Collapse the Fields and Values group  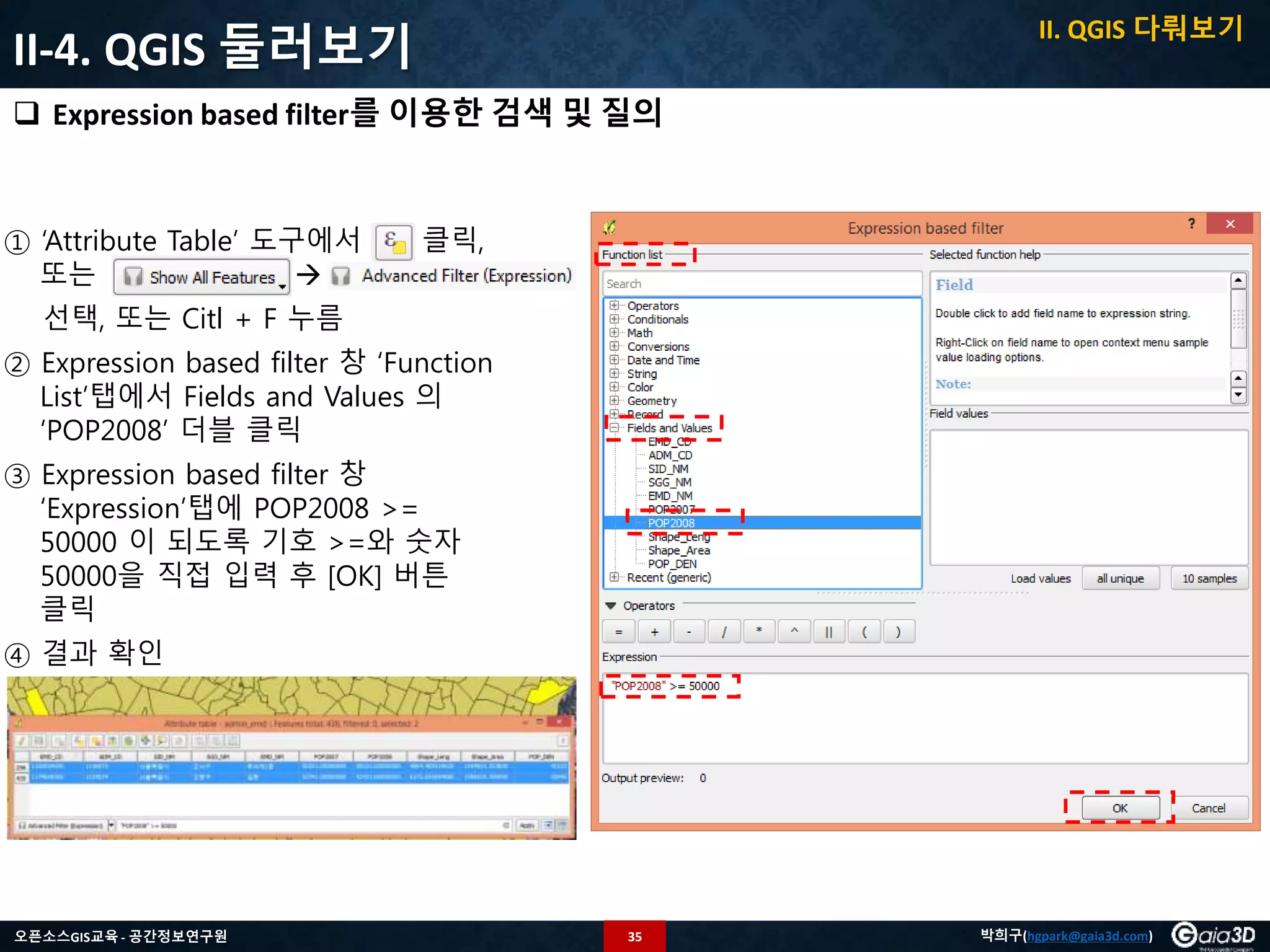click(614, 428)
